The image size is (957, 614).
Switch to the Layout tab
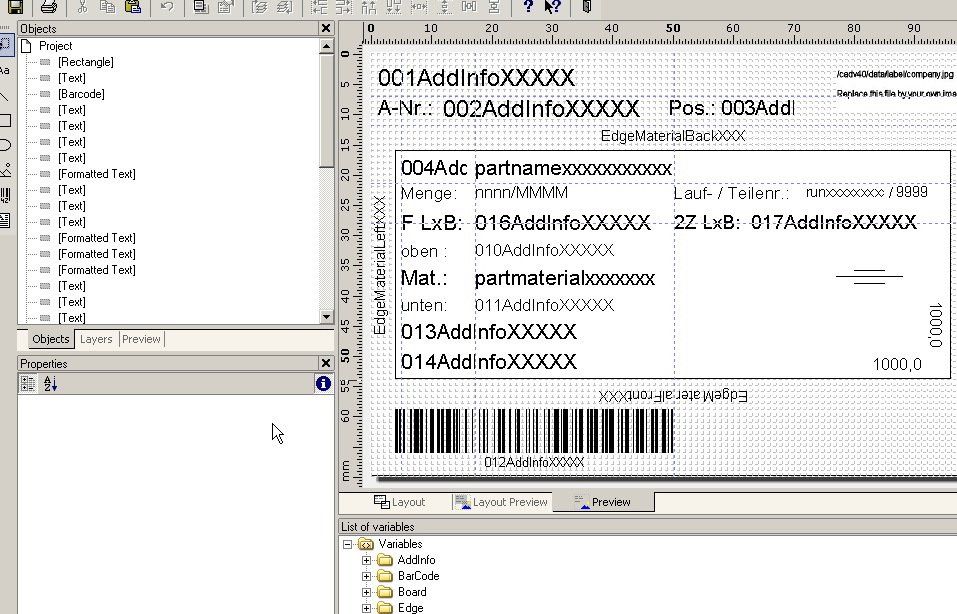[x=399, y=502]
